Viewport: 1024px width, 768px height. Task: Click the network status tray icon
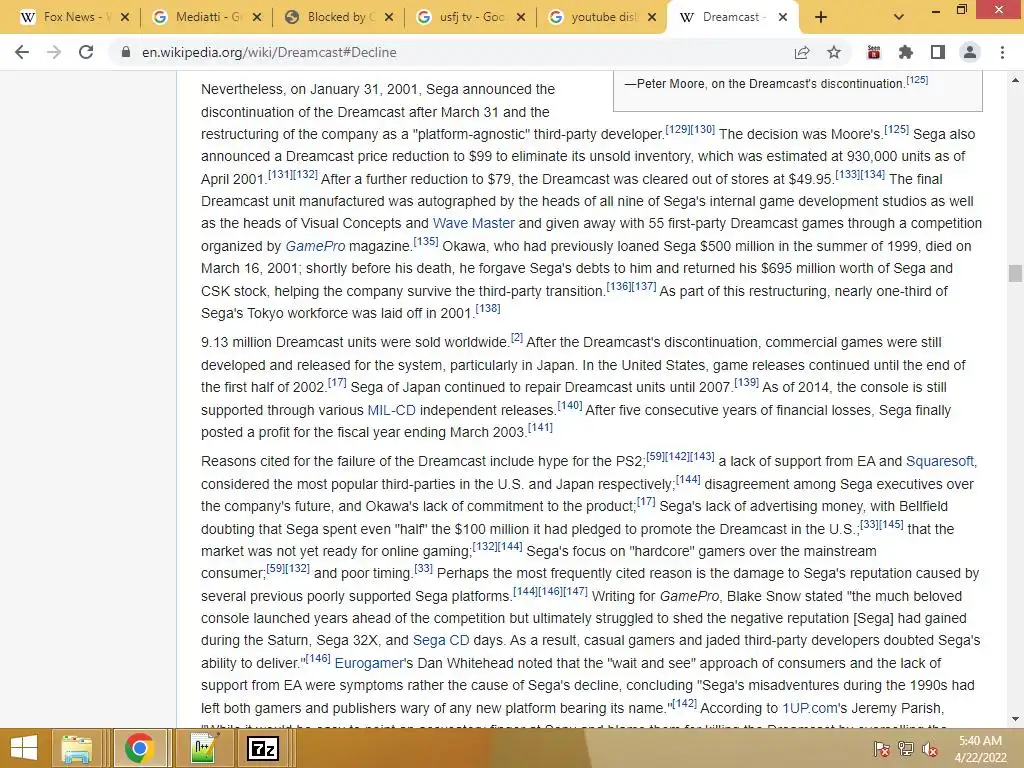pyautogui.click(x=906, y=749)
